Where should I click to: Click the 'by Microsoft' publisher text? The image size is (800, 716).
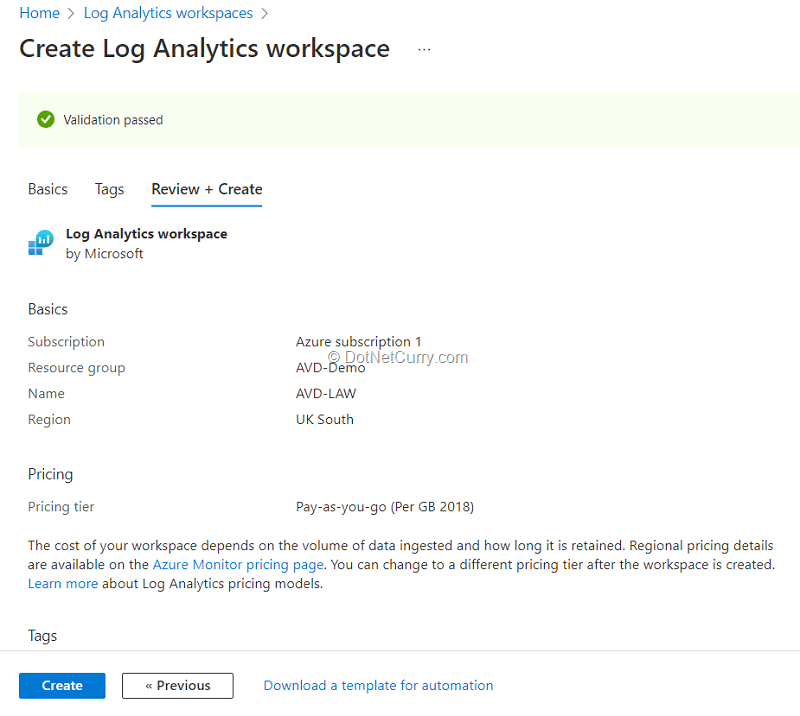tap(104, 254)
